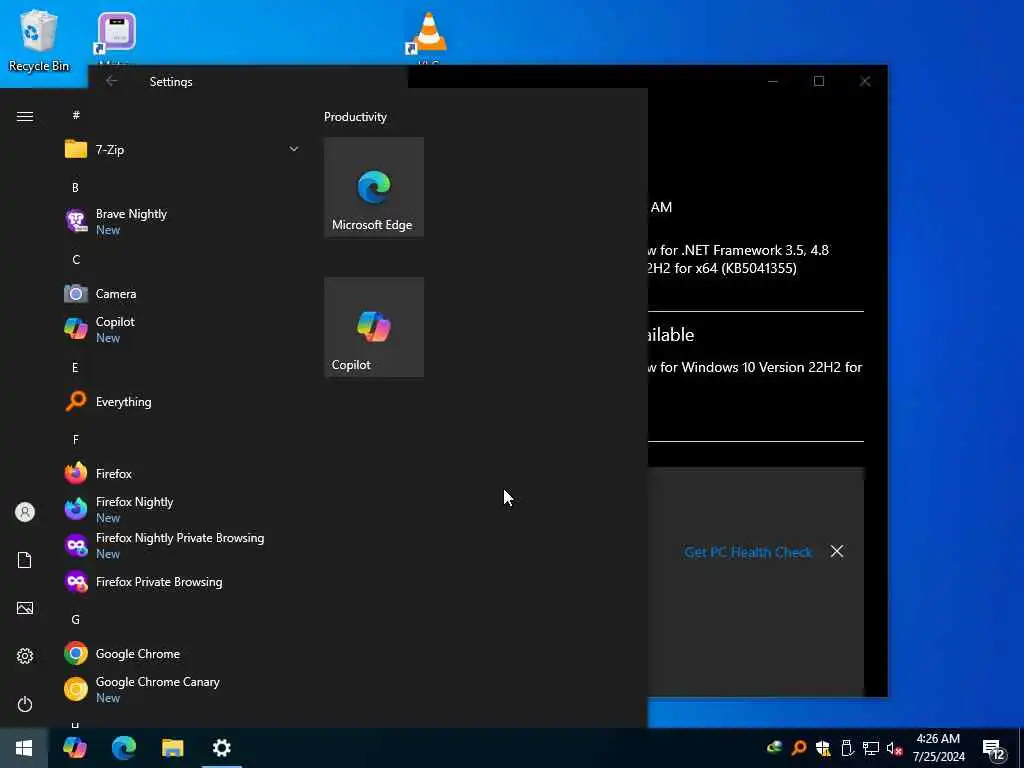Launch Firefox Nightly
The height and width of the screenshot is (768, 1024).
point(182,509)
